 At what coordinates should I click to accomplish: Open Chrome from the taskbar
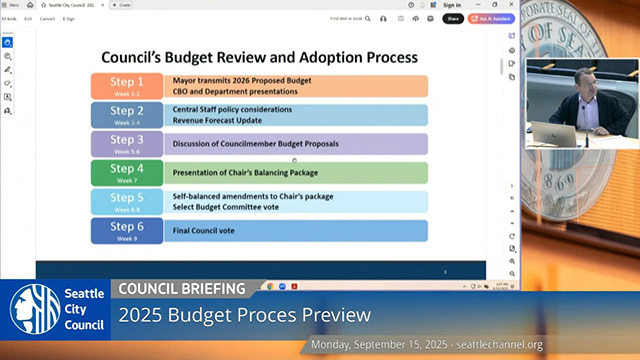pyautogui.click(x=270, y=287)
